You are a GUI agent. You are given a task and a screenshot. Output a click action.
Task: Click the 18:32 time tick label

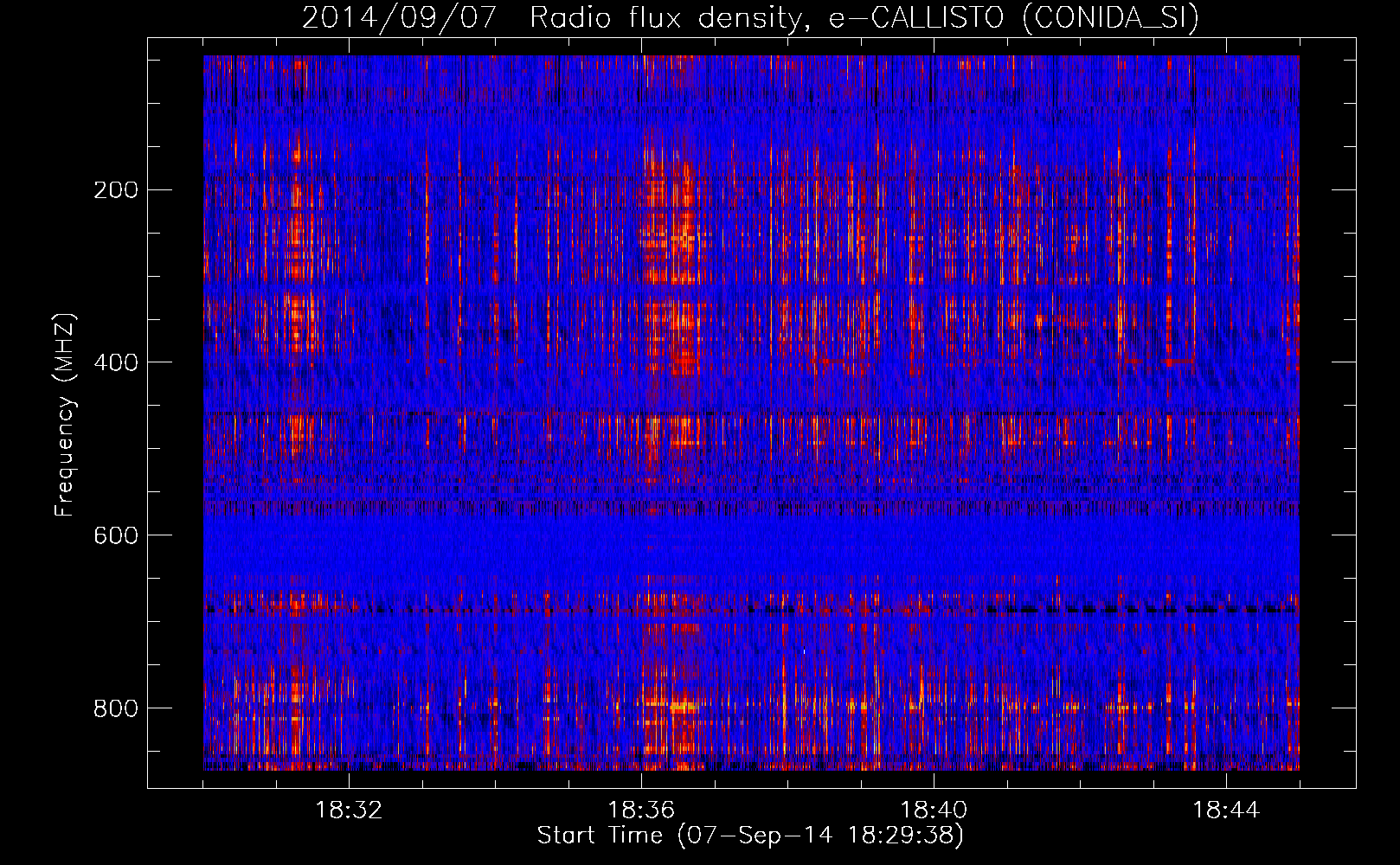pos(349,811)
